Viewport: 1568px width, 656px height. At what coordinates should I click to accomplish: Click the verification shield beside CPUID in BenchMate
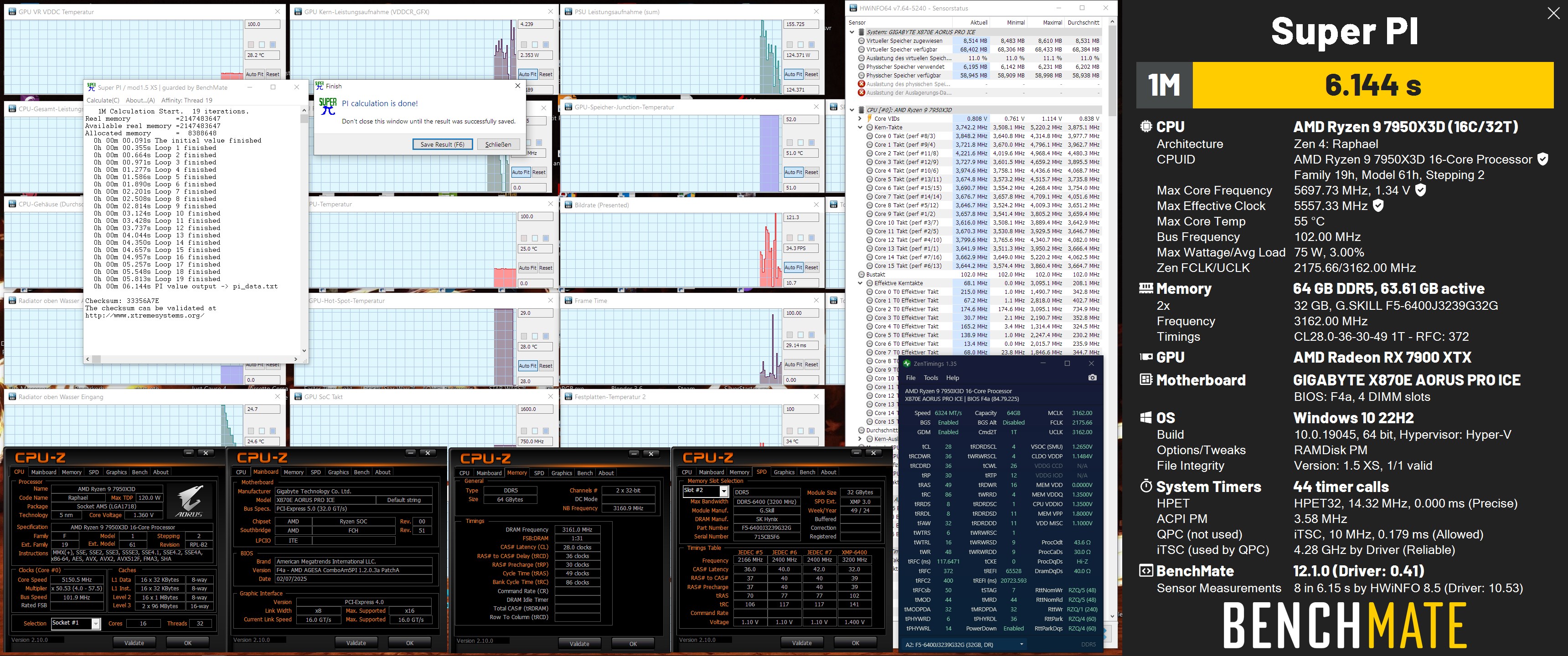(1542, 159)
